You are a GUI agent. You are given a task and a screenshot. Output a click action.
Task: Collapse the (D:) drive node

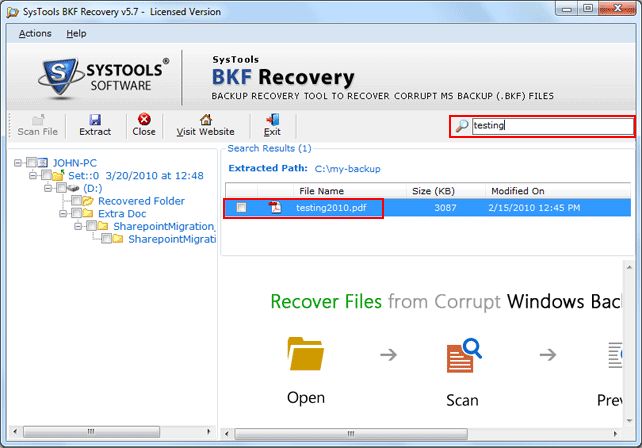point(47,188)
